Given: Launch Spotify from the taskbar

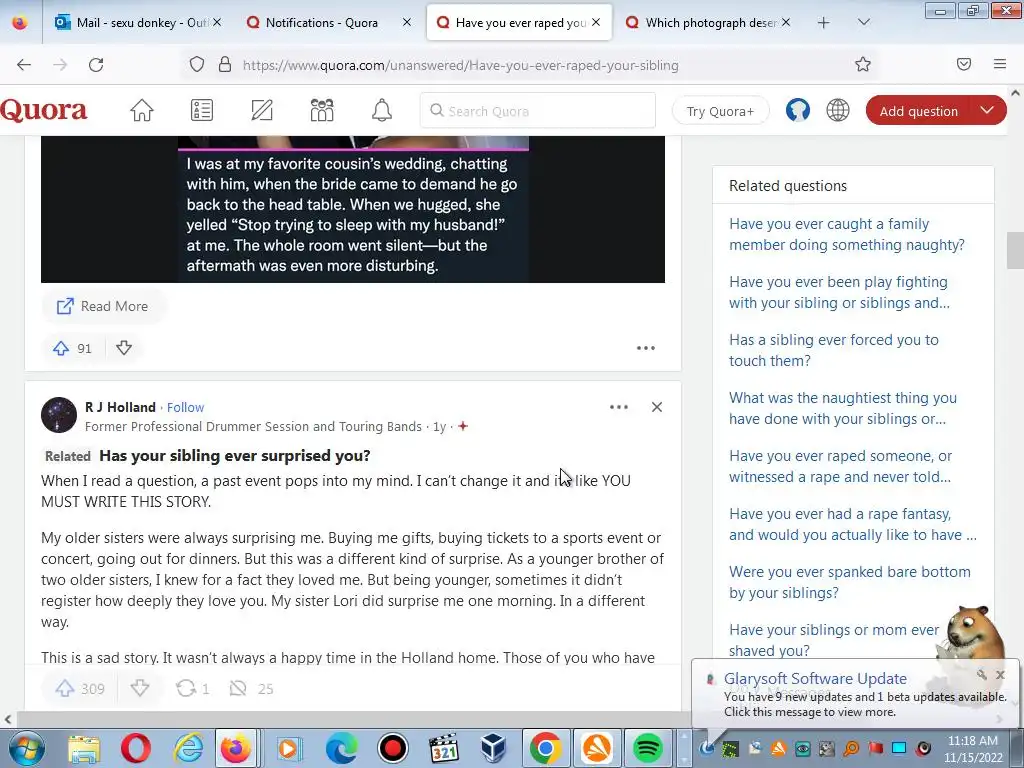Looking at the screenshot, I should click(x=648, y=748).
